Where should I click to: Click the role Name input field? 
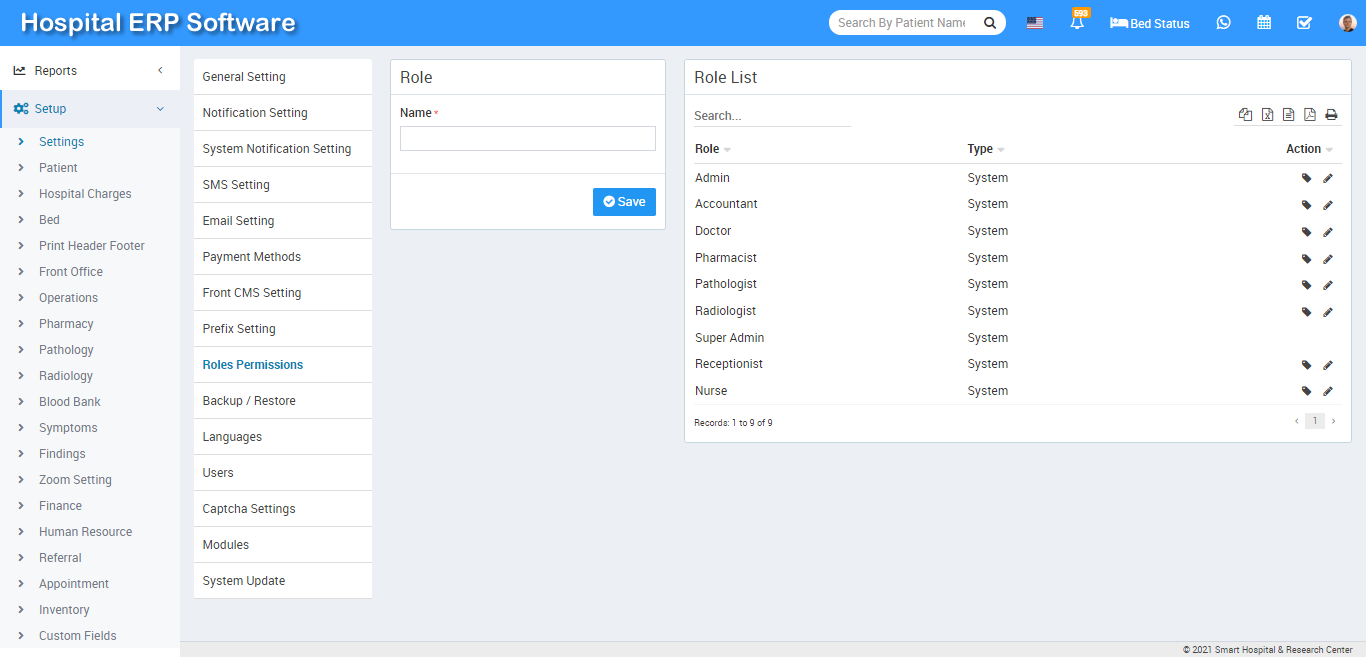tap(527, 139)
